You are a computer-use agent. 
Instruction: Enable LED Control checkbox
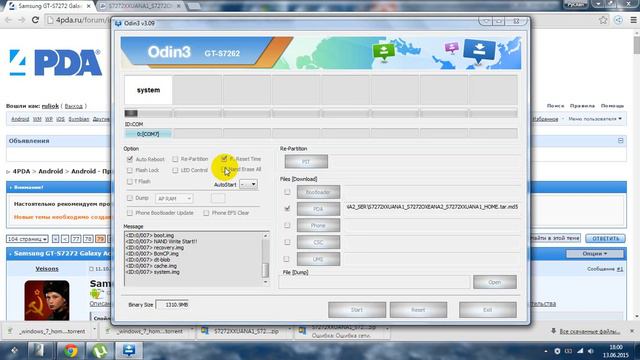(175, 170)
